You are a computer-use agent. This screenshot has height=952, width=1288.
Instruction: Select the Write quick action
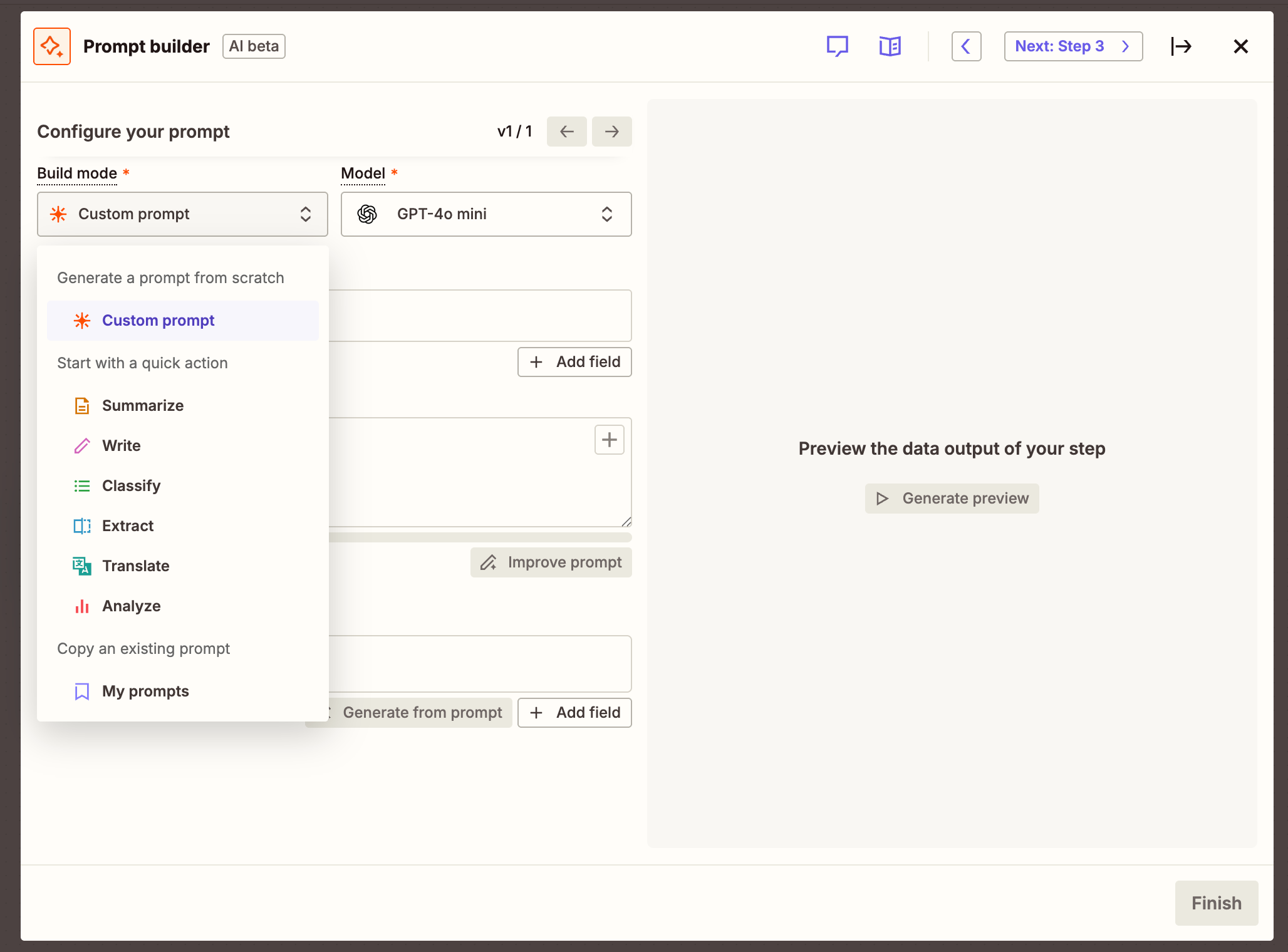tap(122, 445)
